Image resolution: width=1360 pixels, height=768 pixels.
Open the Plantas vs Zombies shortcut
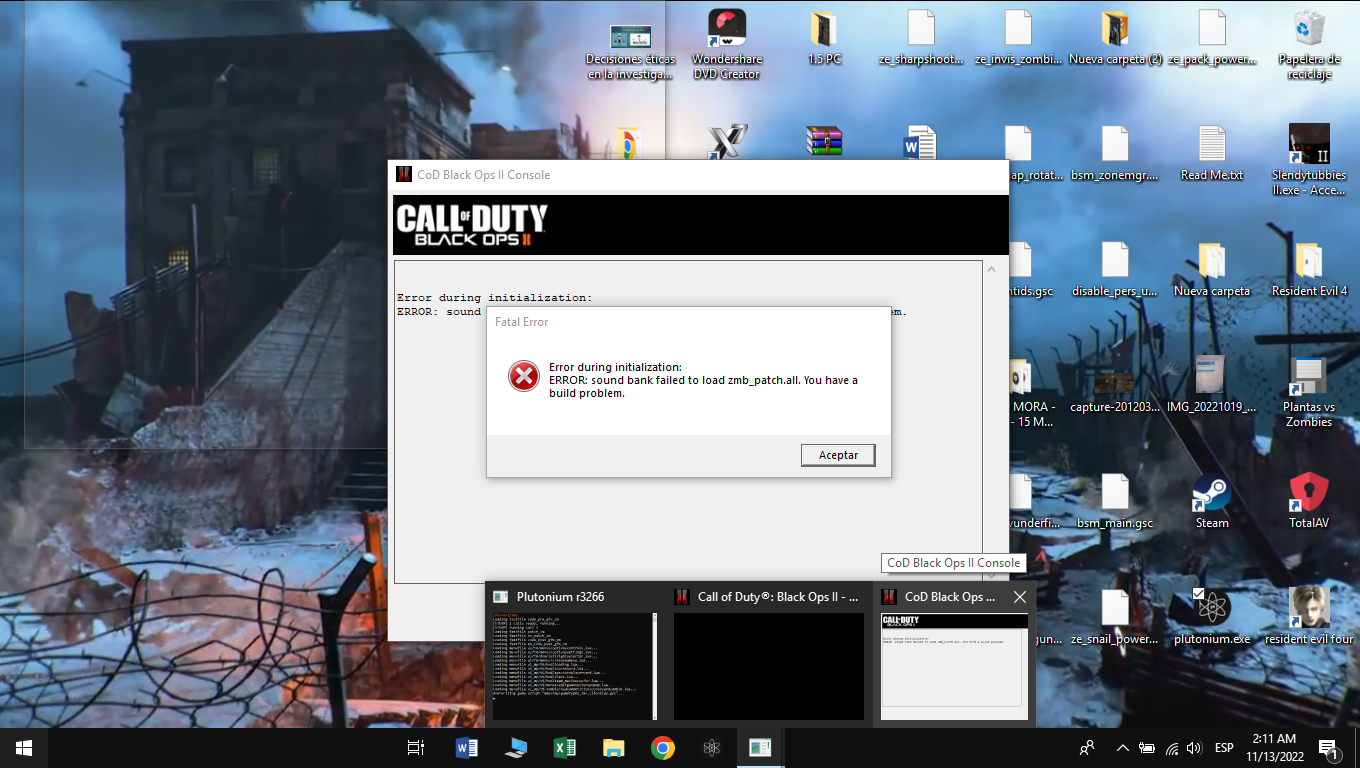point(1309,392)
